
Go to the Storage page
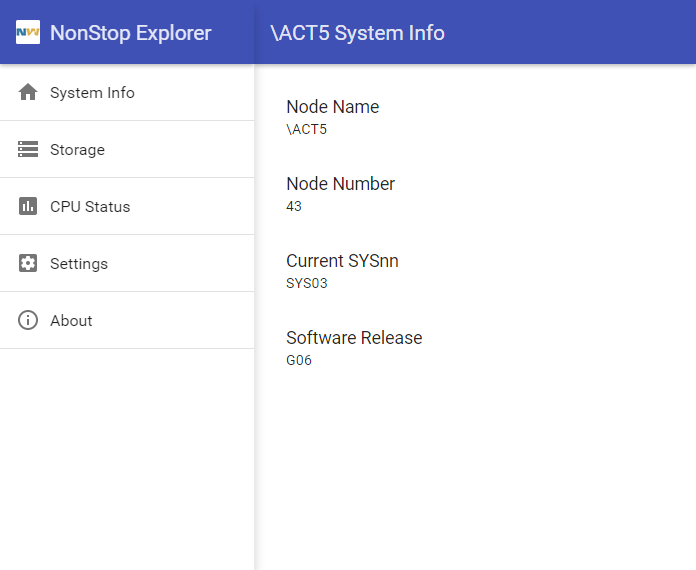coord(77,150)
